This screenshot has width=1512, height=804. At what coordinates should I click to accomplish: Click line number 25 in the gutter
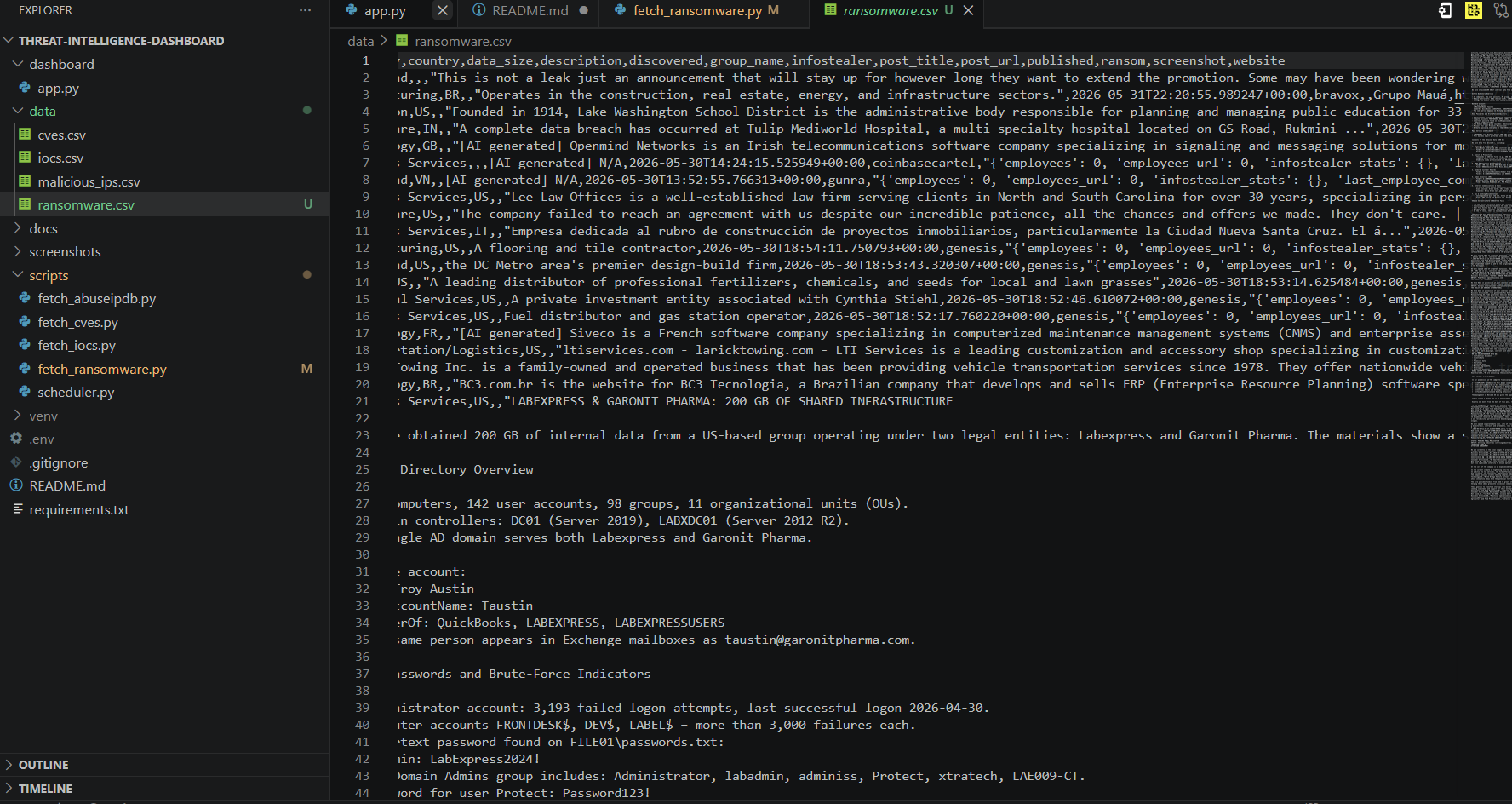[x=363, y=469]
